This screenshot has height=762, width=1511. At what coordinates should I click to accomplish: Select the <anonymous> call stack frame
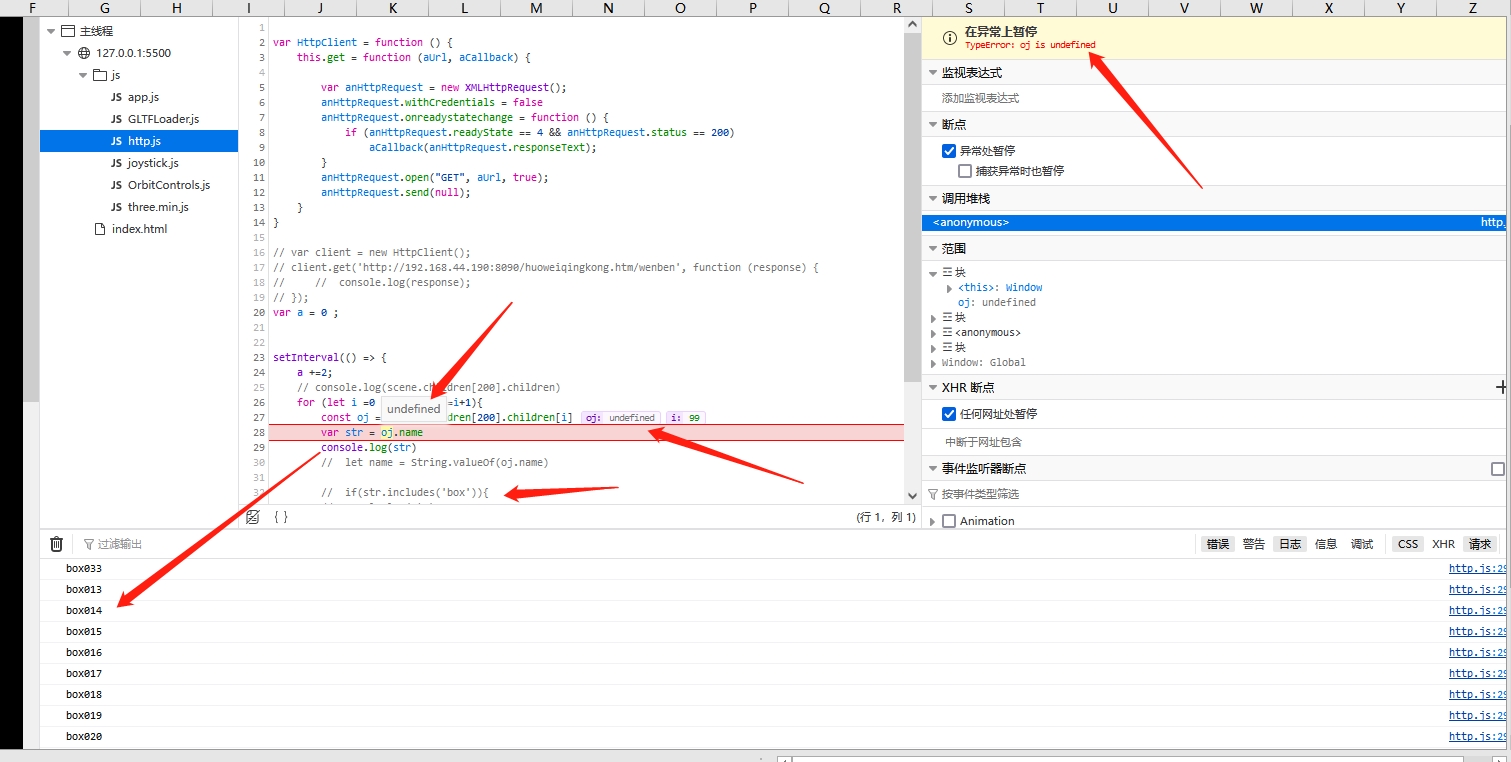click(1213, 222)
